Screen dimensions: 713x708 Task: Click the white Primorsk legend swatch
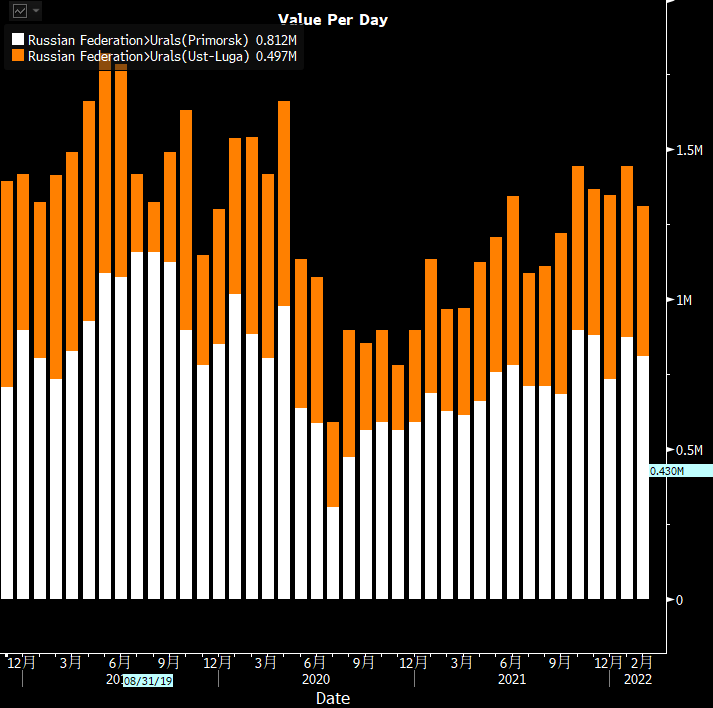(17, 40)
